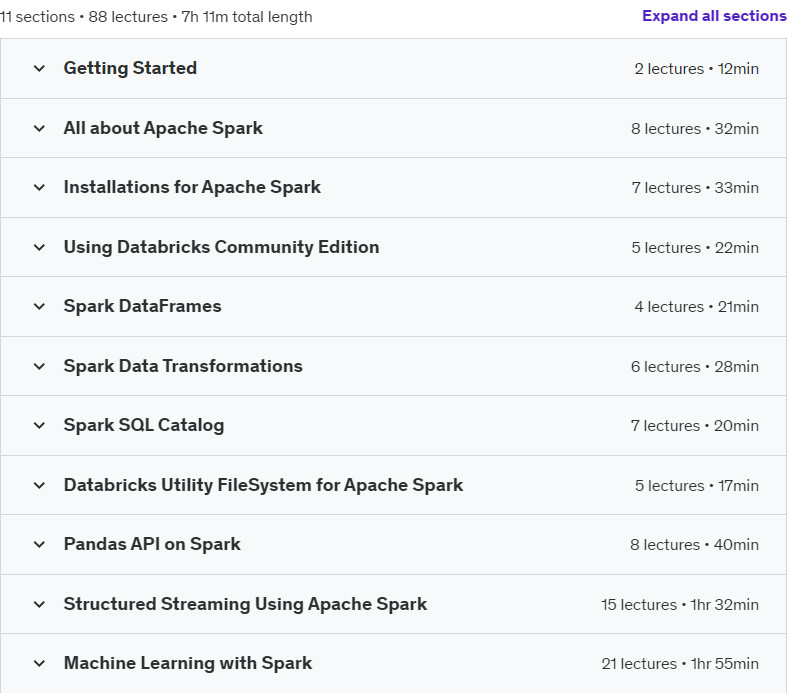Screen dimensions: 792x693
Task: Open the All about Apache Spark title
Action: click(x=163, y=128)
